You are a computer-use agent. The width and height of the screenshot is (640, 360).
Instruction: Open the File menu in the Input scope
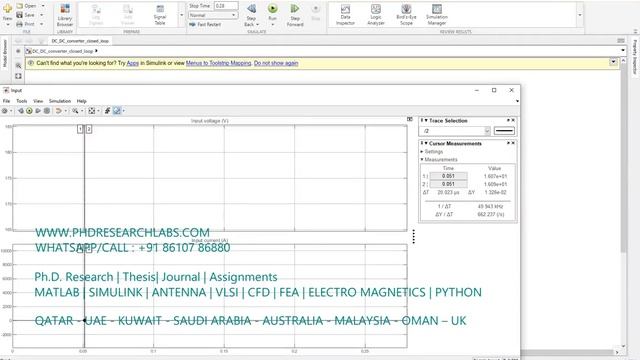tap(7, 101)
